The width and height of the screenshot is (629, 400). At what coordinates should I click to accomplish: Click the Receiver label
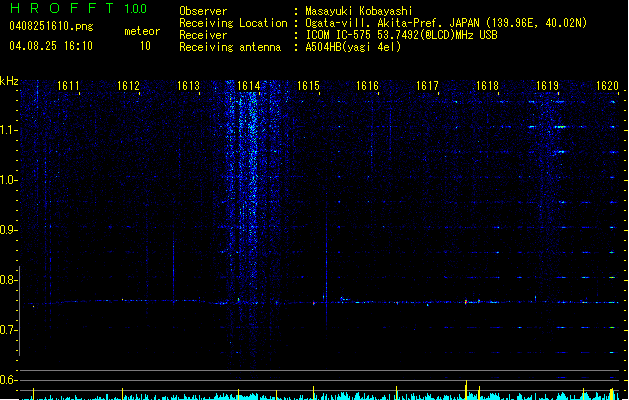click(x=203, y=35)
